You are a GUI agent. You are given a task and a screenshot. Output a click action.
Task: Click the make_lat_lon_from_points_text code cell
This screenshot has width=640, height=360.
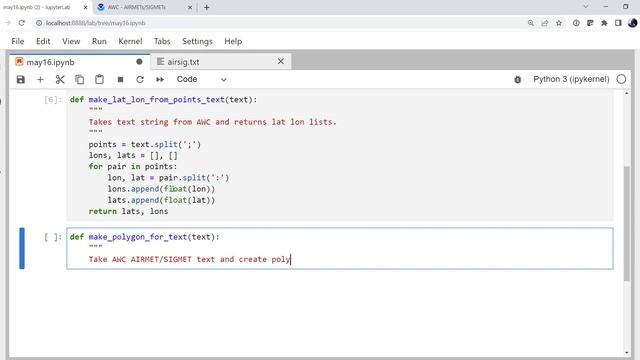coord(340,156)
